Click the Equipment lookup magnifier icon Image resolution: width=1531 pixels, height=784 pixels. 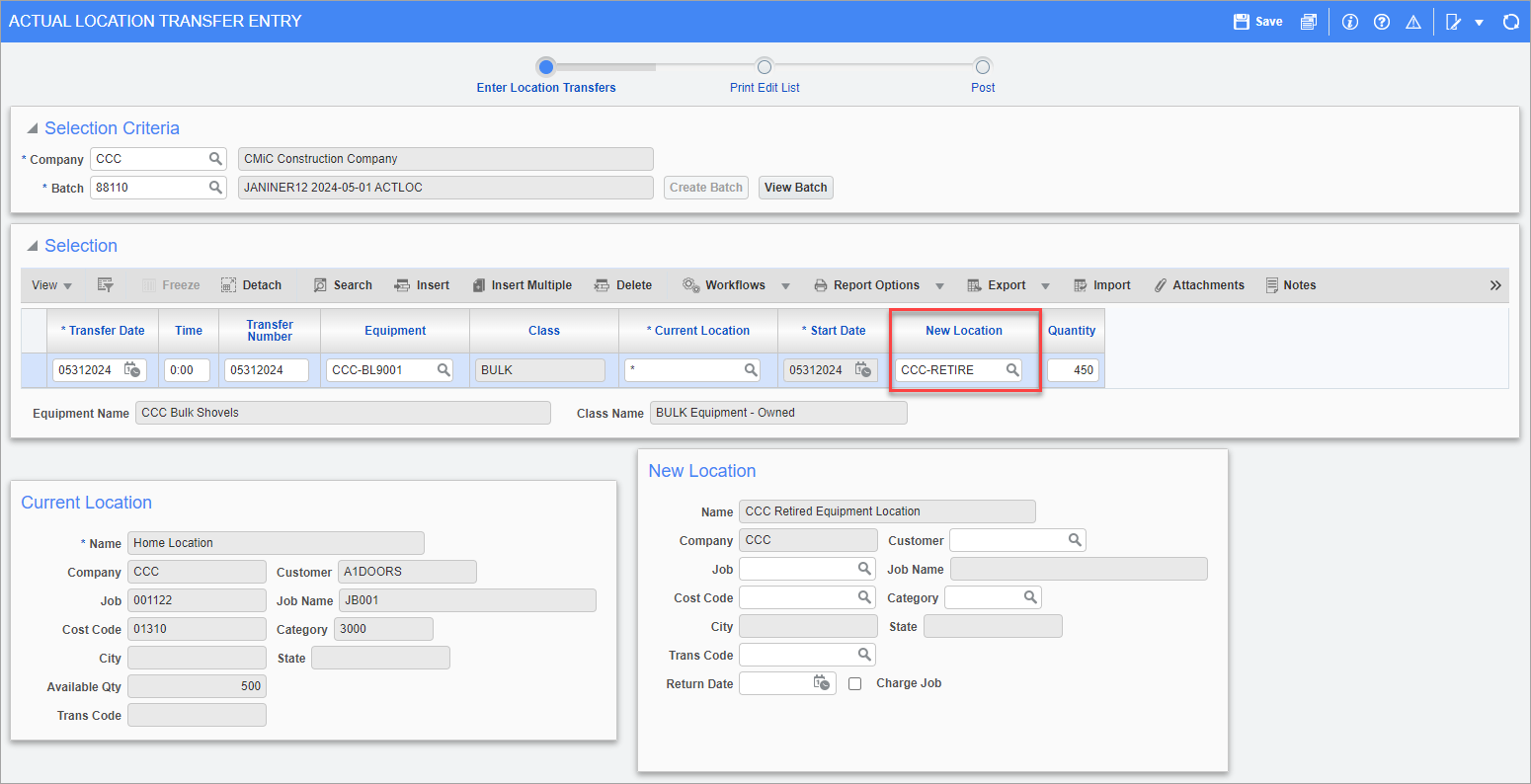click(443, 370)
